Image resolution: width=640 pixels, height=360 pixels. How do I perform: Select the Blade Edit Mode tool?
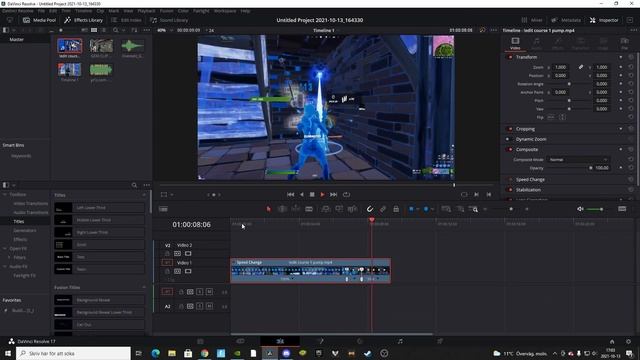coord(309,209)
